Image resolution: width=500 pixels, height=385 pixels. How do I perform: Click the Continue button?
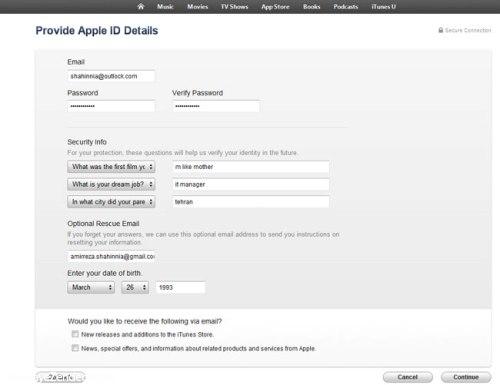pyautogui.click(x=466, y=377)
